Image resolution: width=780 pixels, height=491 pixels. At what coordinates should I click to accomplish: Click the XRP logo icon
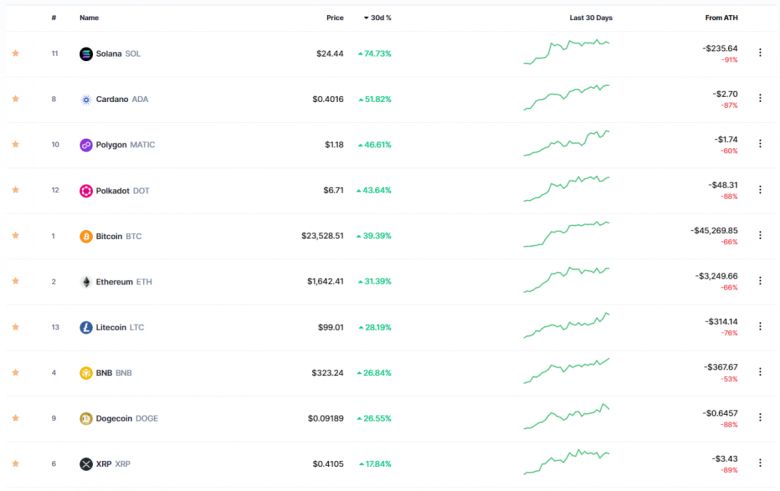[86, 464]
